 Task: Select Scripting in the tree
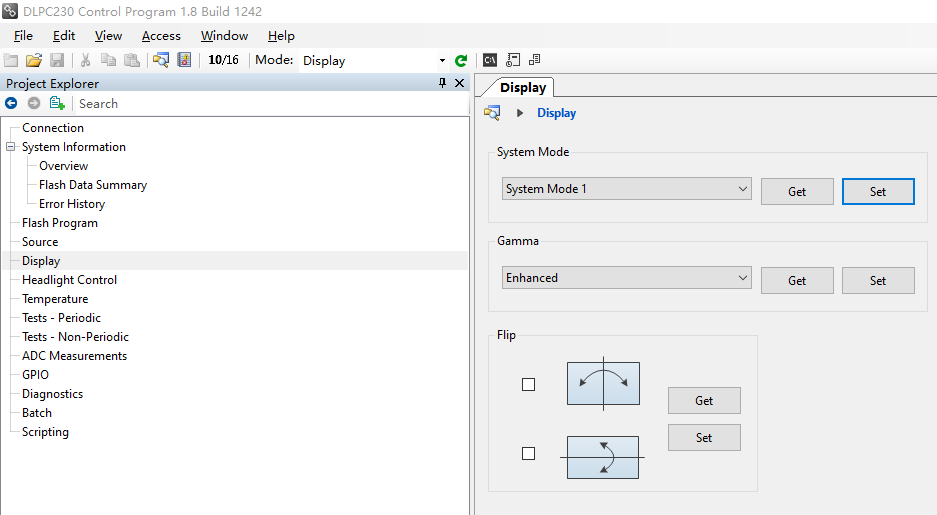coord(45,431)
